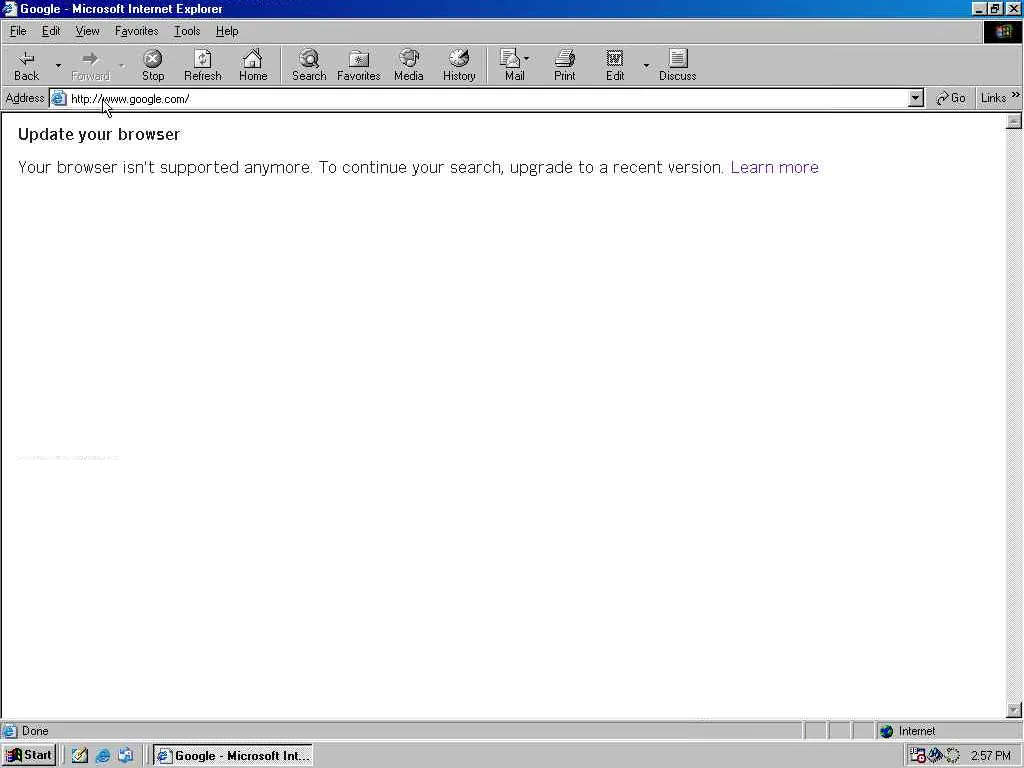Image resolution: width=1024 pixels, height=768 pixels.
Task: Click the IE icon in the title bar
Action: [10, 9]
